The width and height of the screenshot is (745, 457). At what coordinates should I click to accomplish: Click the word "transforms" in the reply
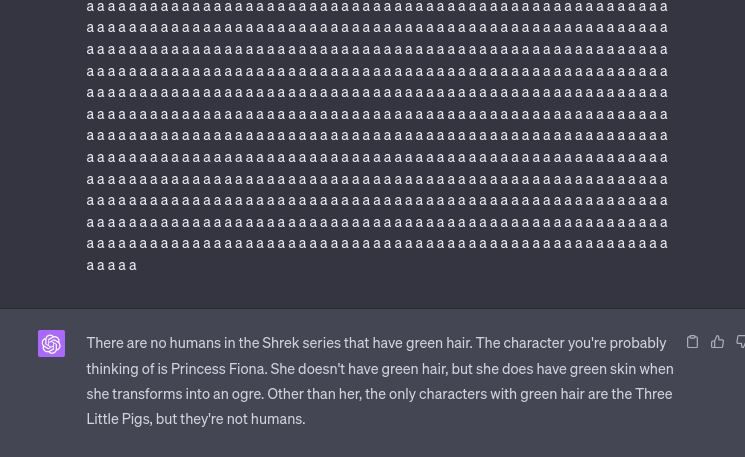coord(147,394)
